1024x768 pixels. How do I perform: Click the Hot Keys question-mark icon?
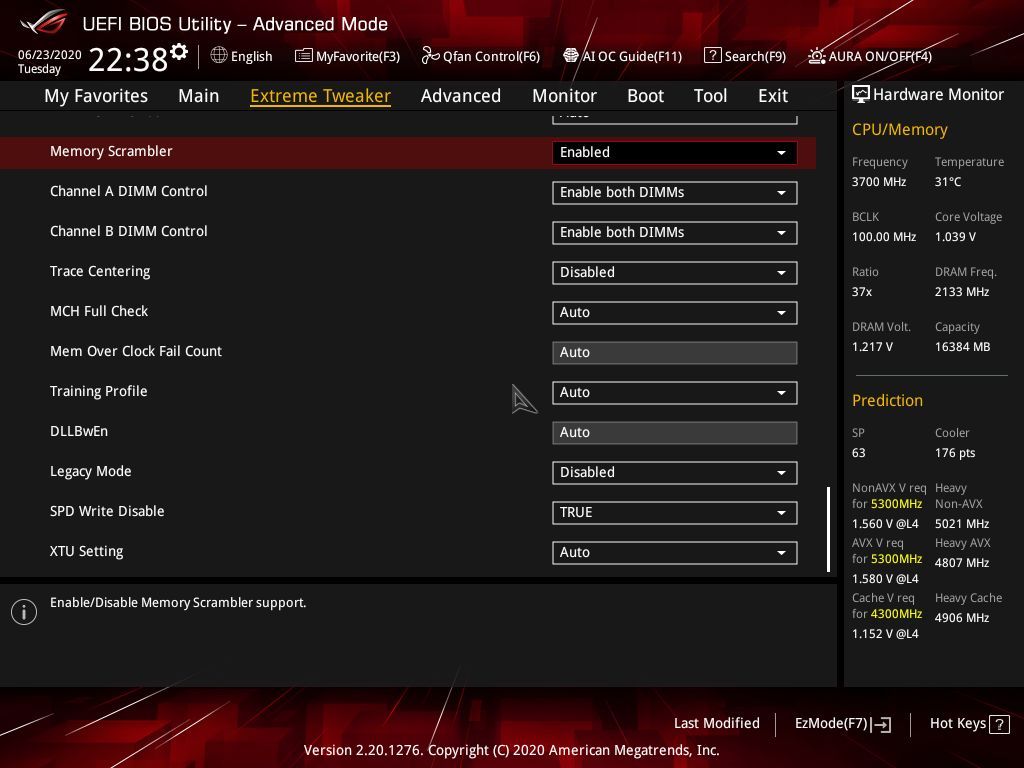[x=999, y=724]
